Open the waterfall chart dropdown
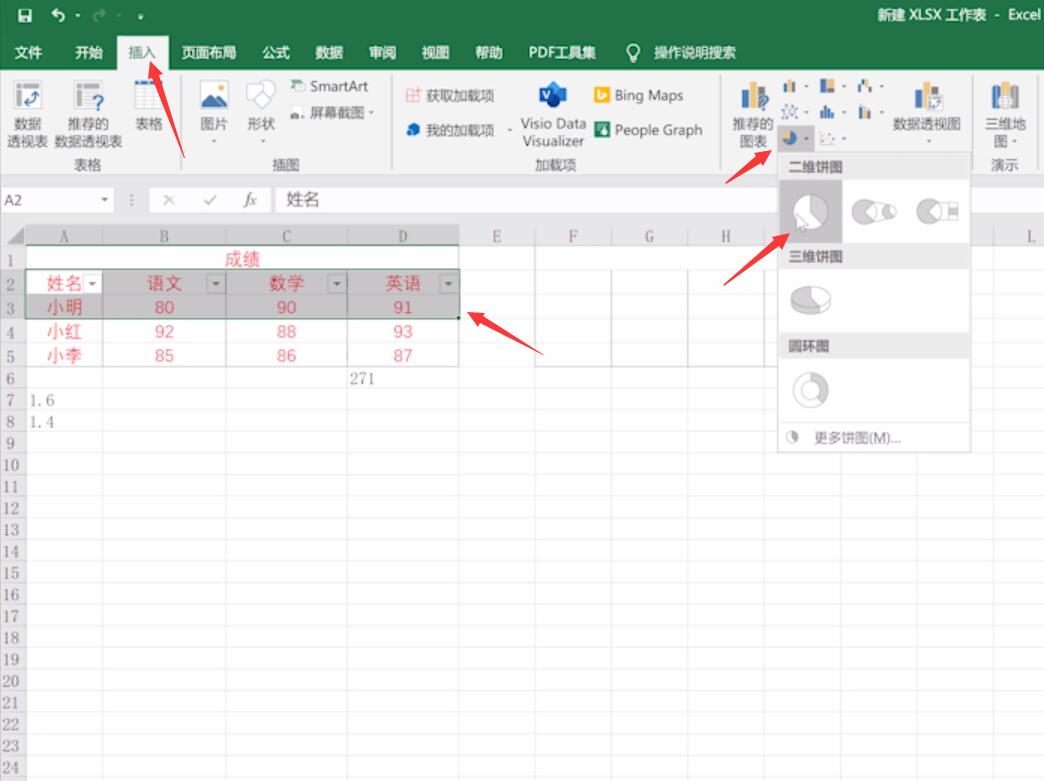This screenshot has width=1044, height=781. [870, 86]
